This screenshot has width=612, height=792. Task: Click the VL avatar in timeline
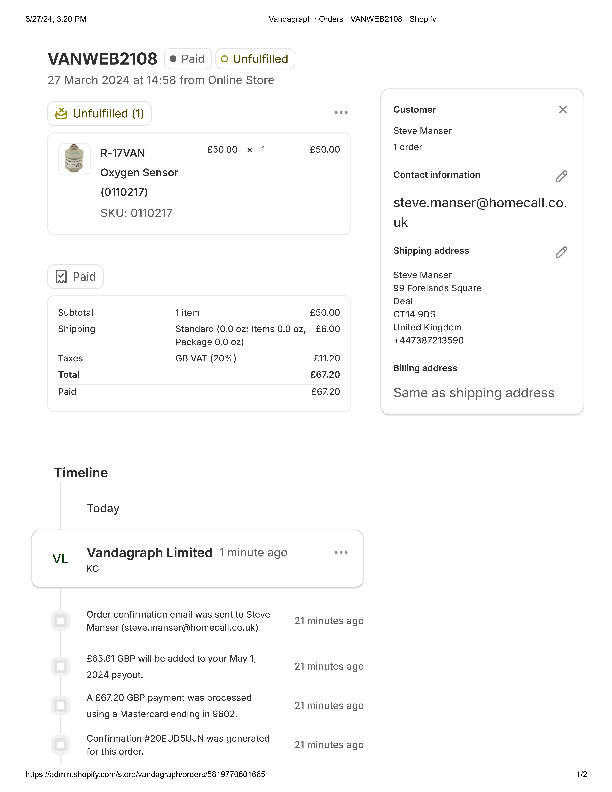(60, 559)
